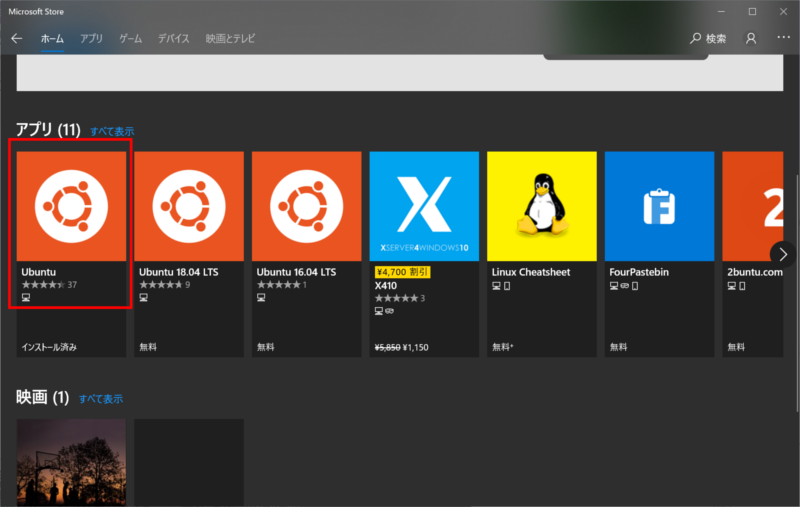800x507 pixels.
Task: Open the Ubuntu 18.04 LTS app icon
Action: coord(189,206)
